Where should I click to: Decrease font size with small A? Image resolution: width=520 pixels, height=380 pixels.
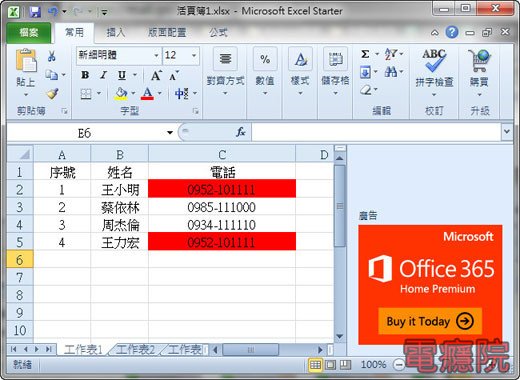click(x=174, y=76)
